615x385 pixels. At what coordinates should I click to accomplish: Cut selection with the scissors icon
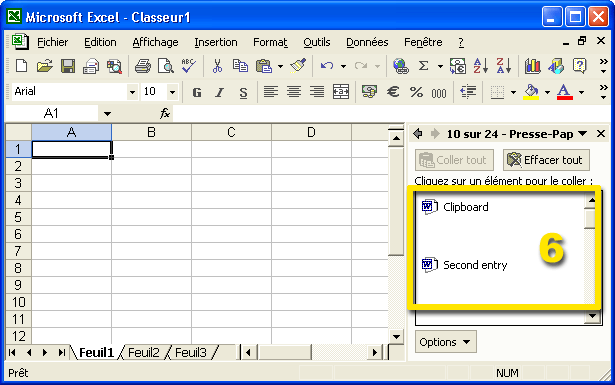click(x=217, y=66)
